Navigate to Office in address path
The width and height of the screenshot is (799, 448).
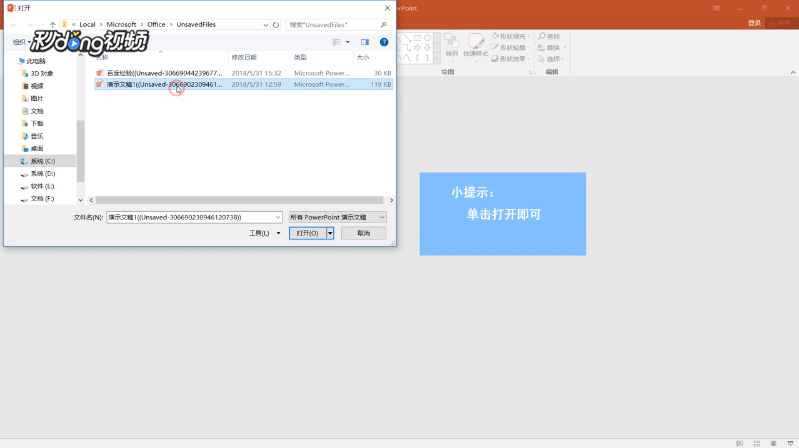[x=156, y=24]
